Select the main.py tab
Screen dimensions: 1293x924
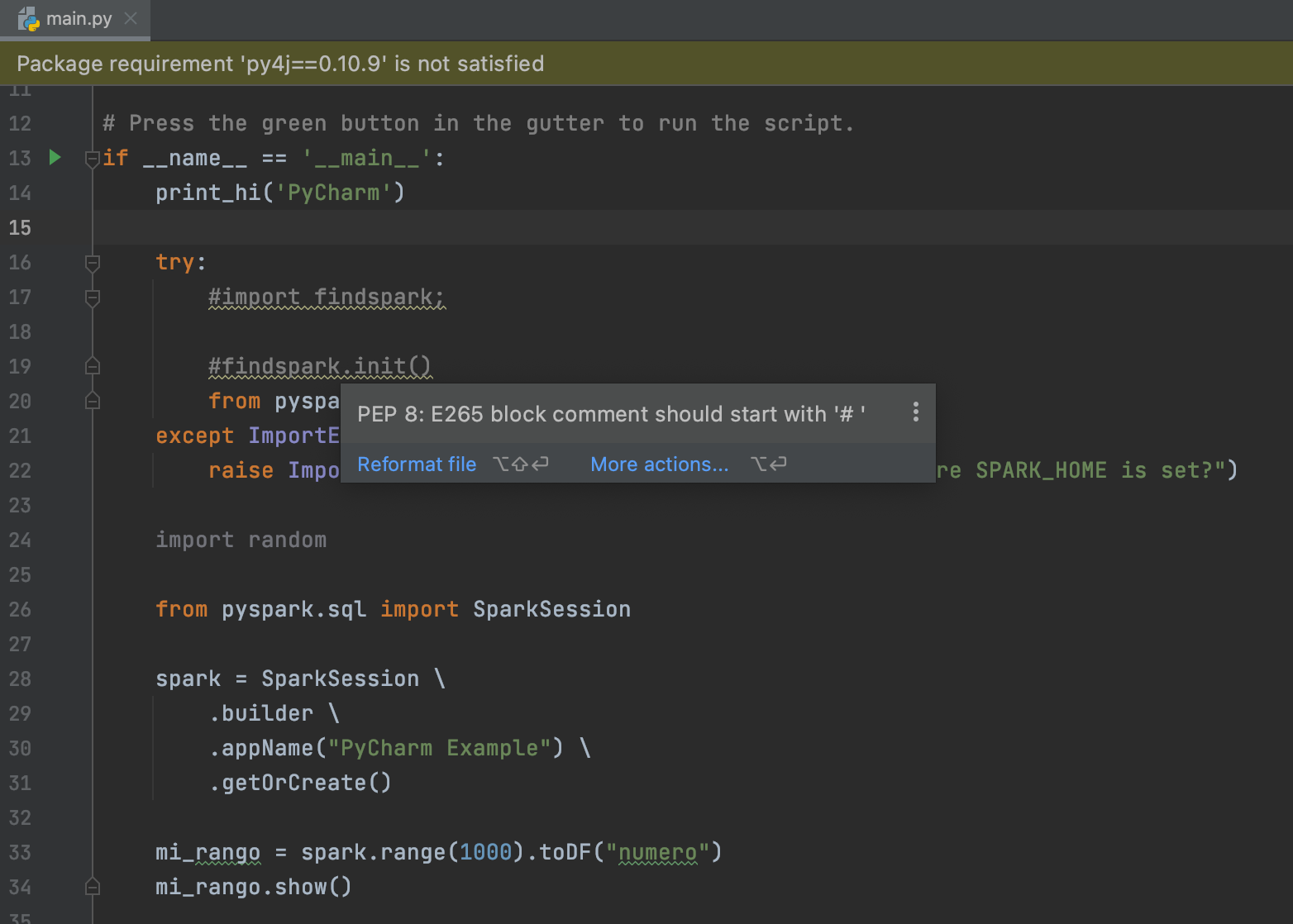pos(74,19)
